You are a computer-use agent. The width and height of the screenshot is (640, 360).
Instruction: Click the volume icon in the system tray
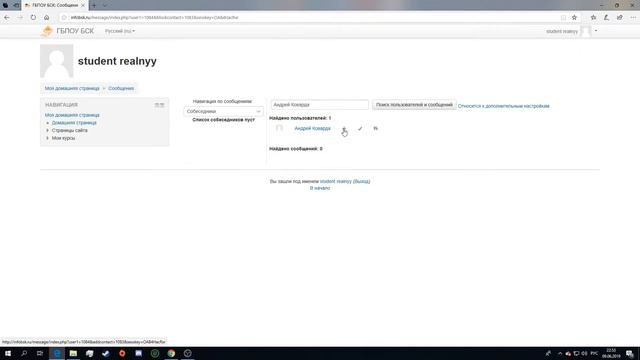[x=584, y=353]
